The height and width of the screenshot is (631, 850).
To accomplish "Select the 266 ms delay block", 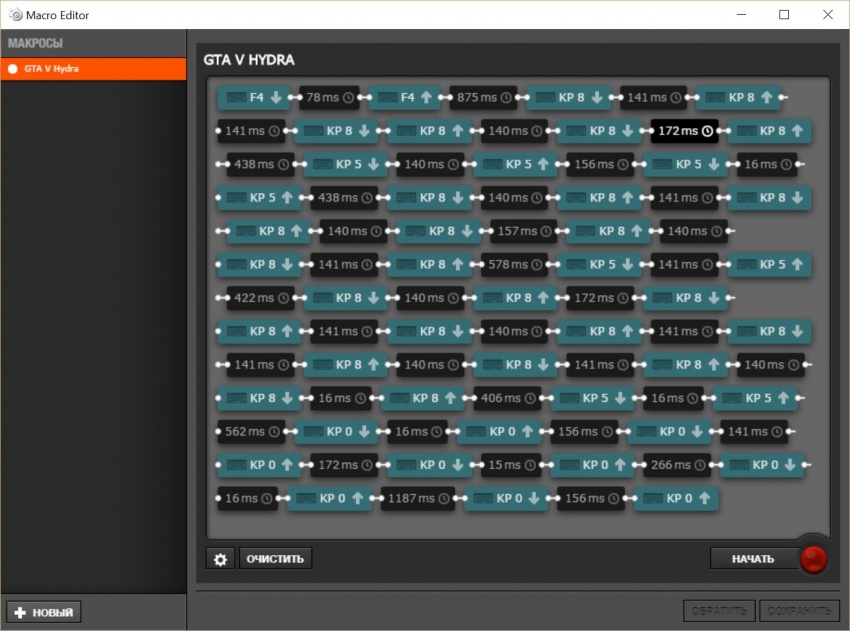I will coord(678,465).
